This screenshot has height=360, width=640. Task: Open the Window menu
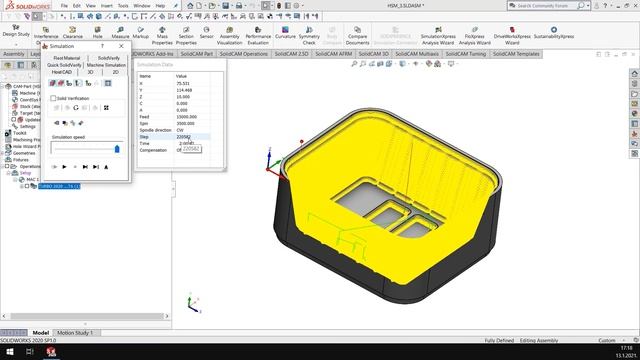point(142,6)
